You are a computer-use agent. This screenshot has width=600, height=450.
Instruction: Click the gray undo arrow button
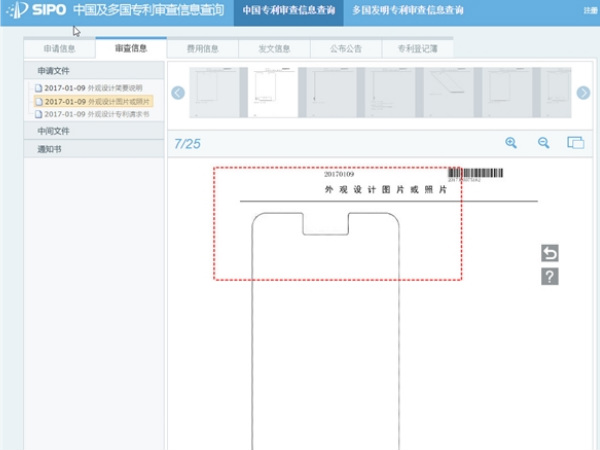(549, 253)
